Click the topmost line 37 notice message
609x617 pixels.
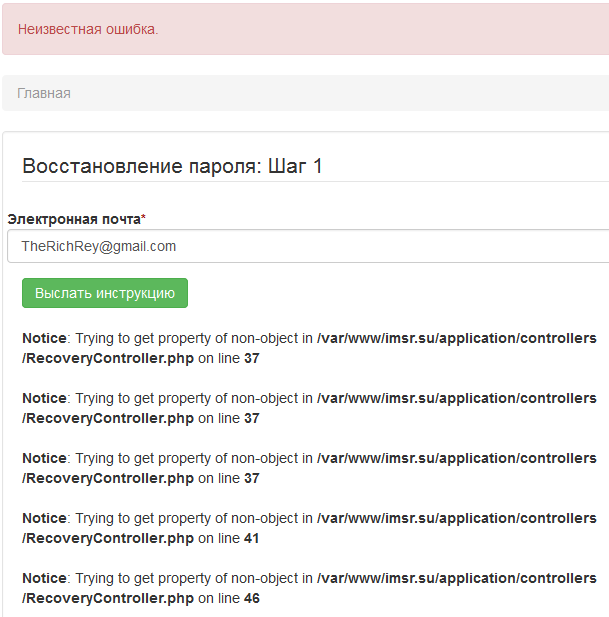click(x=309, y=348)
